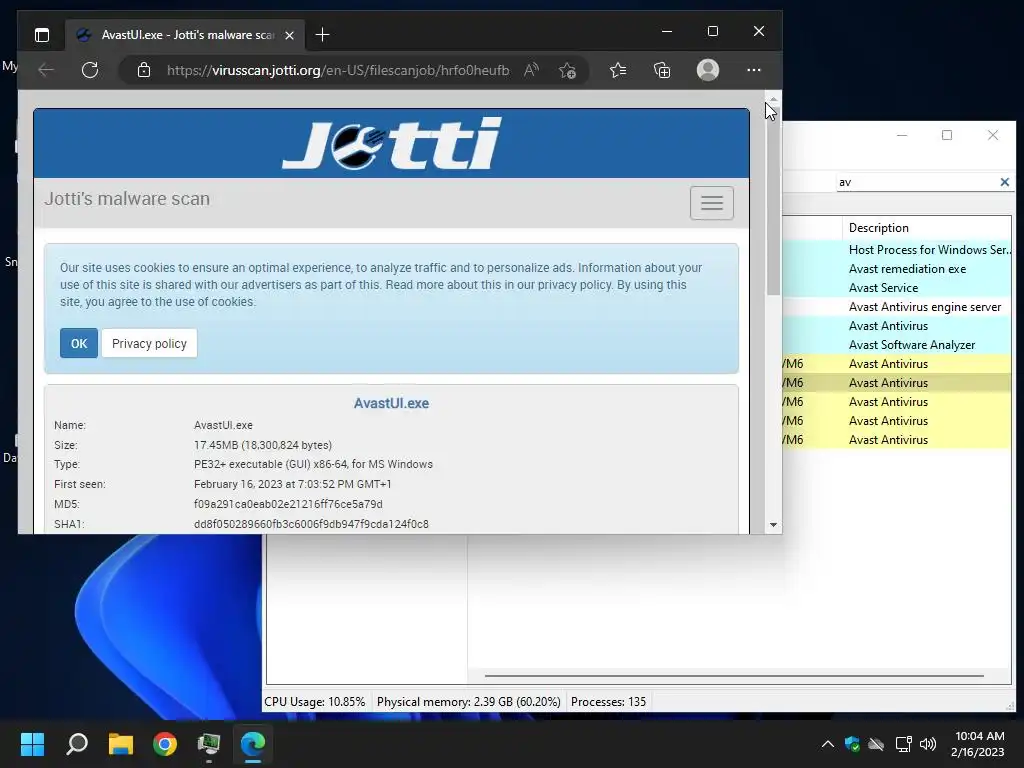Click the First seen date value
The width and height of the screenshot is (1024, 768).
293,484
